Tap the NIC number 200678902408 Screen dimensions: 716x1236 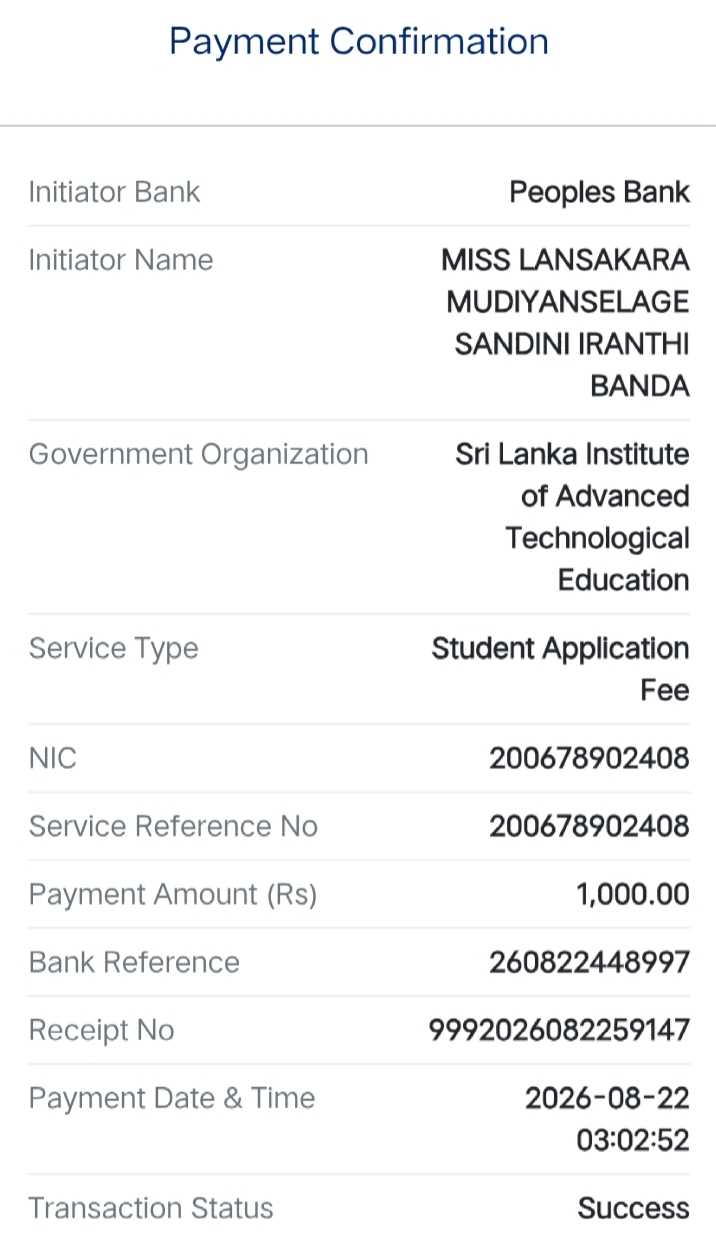coord(589,758)
